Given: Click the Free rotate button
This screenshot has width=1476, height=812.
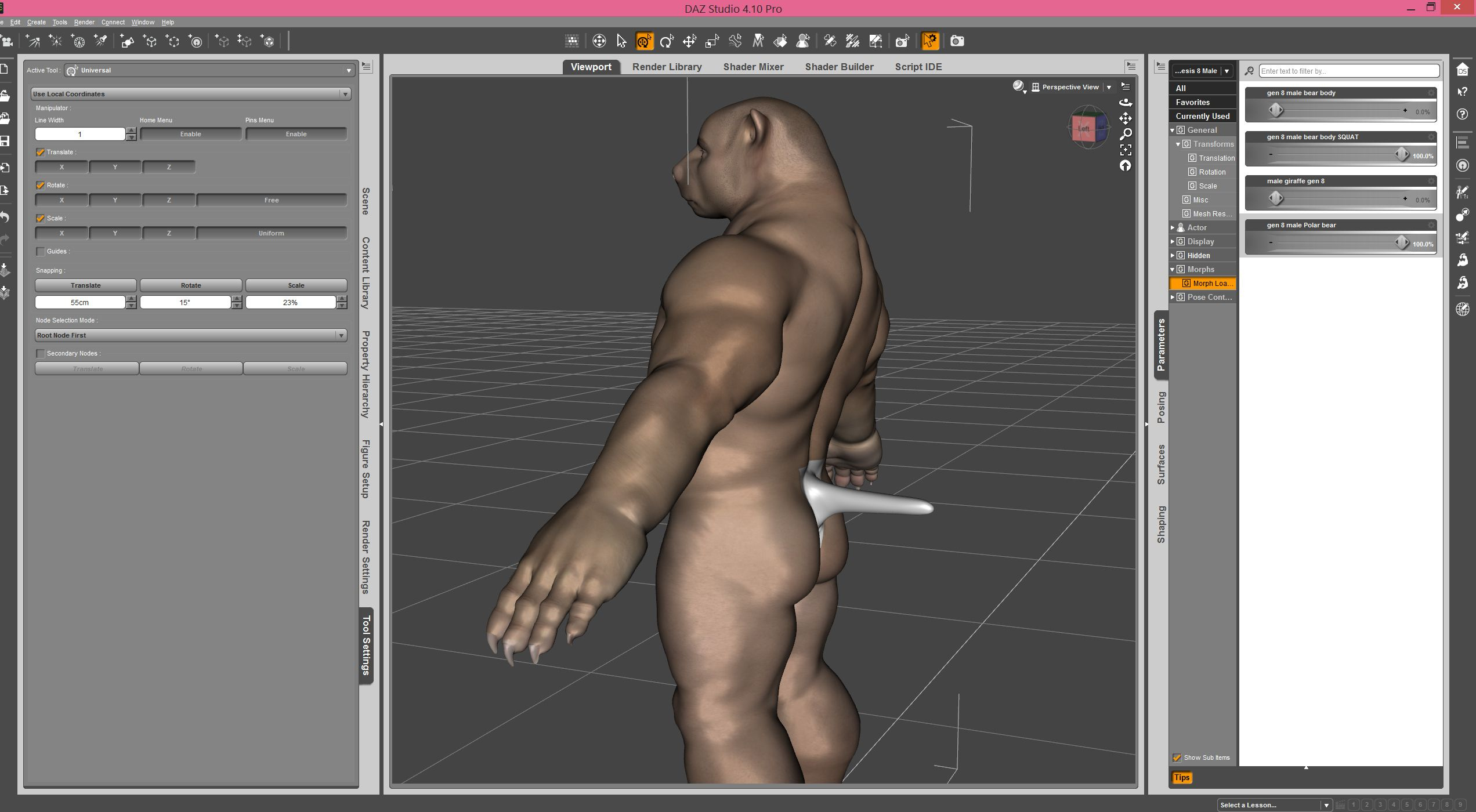Looking at the screenshot, I should (271, 200).
